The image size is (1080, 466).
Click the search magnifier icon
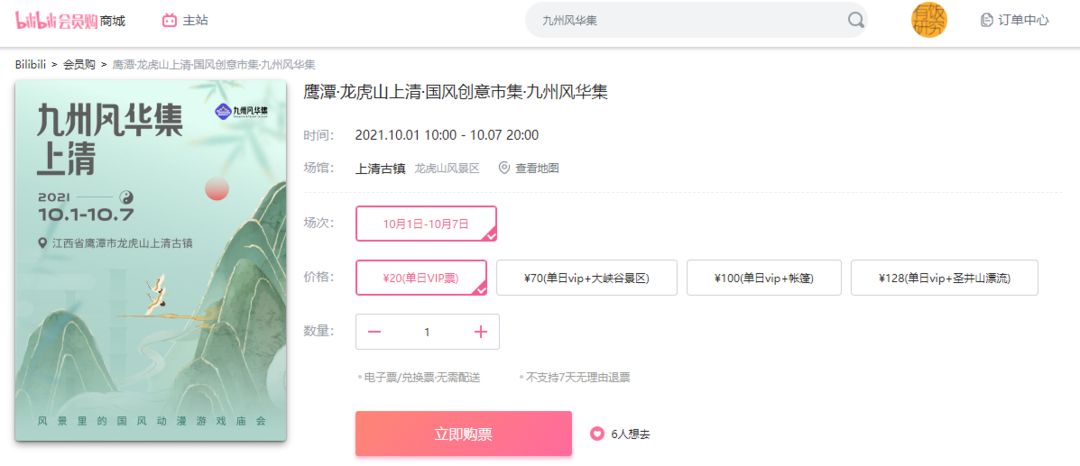click(855, 20)
